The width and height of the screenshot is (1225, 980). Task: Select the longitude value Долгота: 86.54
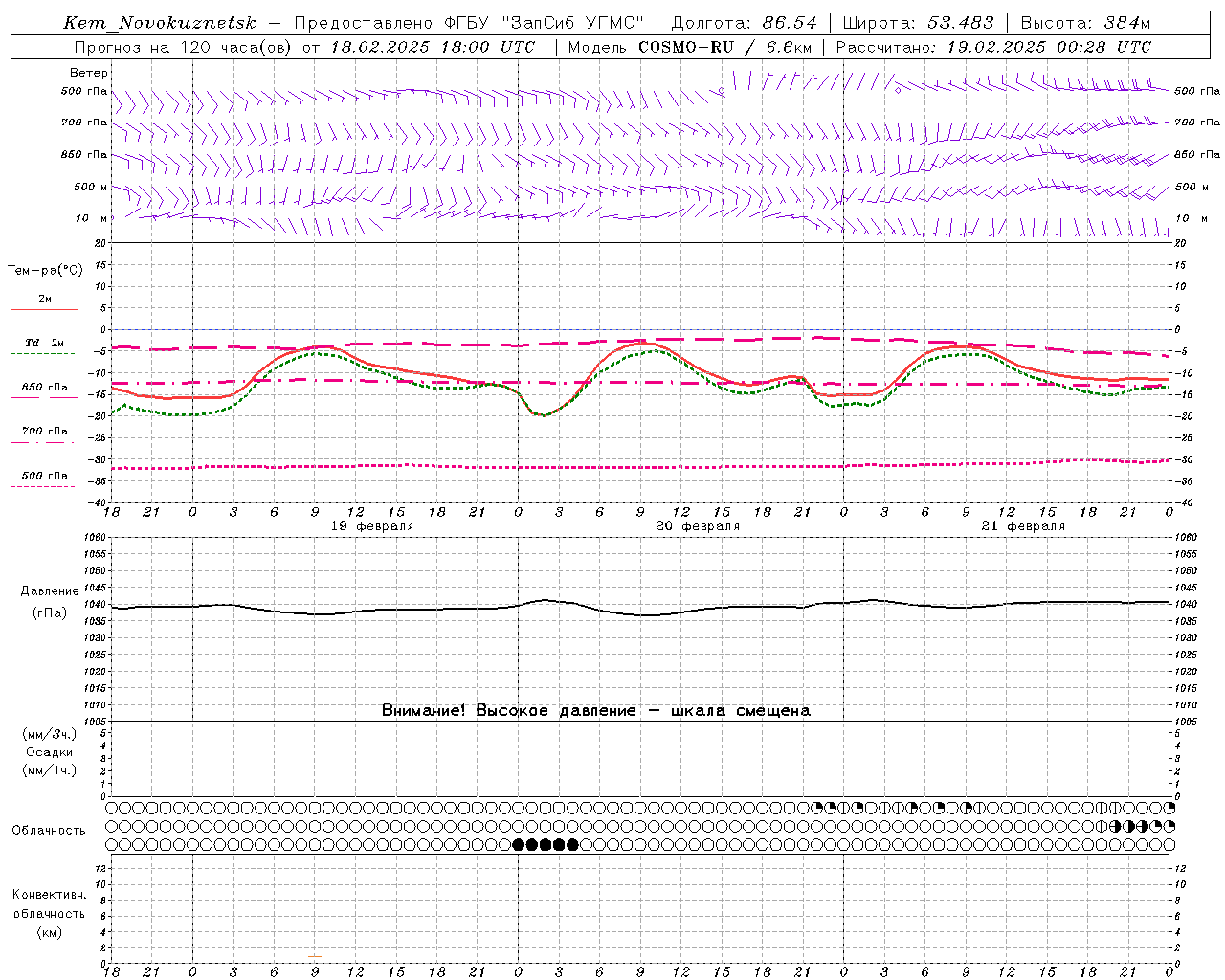744,23
